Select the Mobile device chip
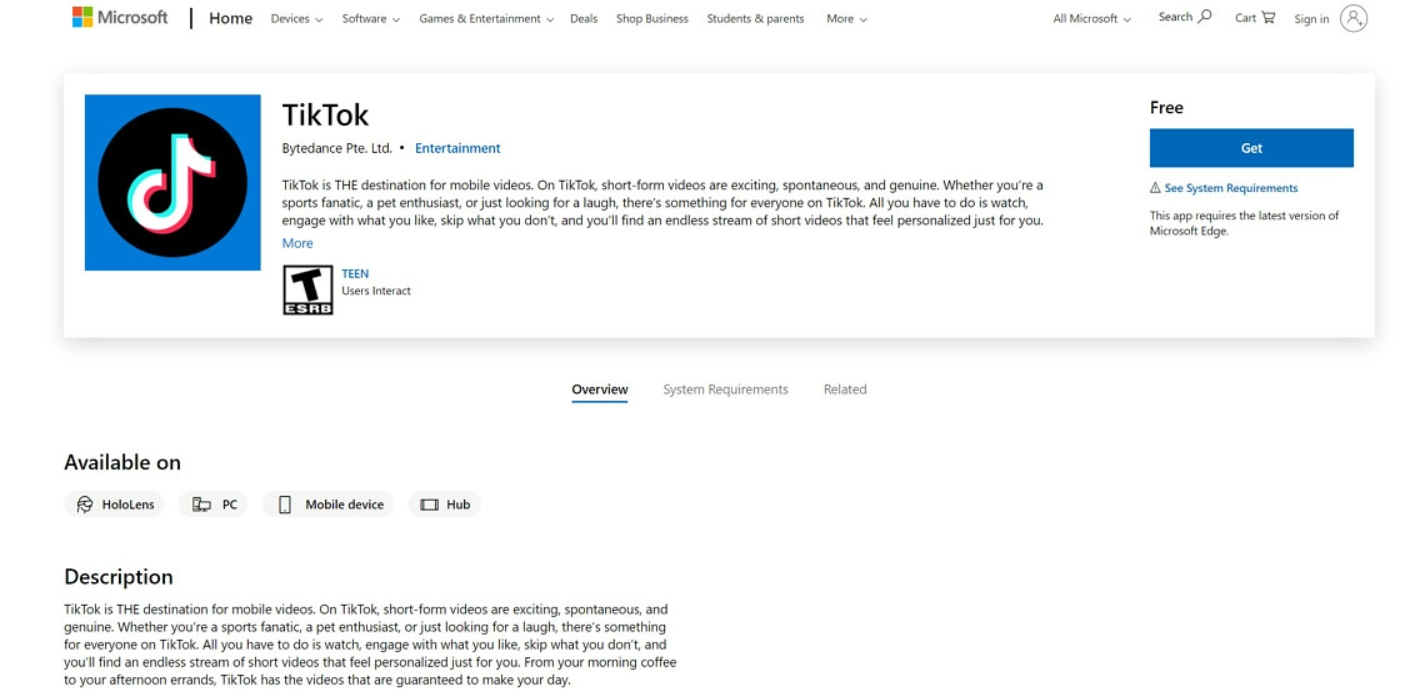This screenshot has height=696, width=1413. click(x=328, y=505)
